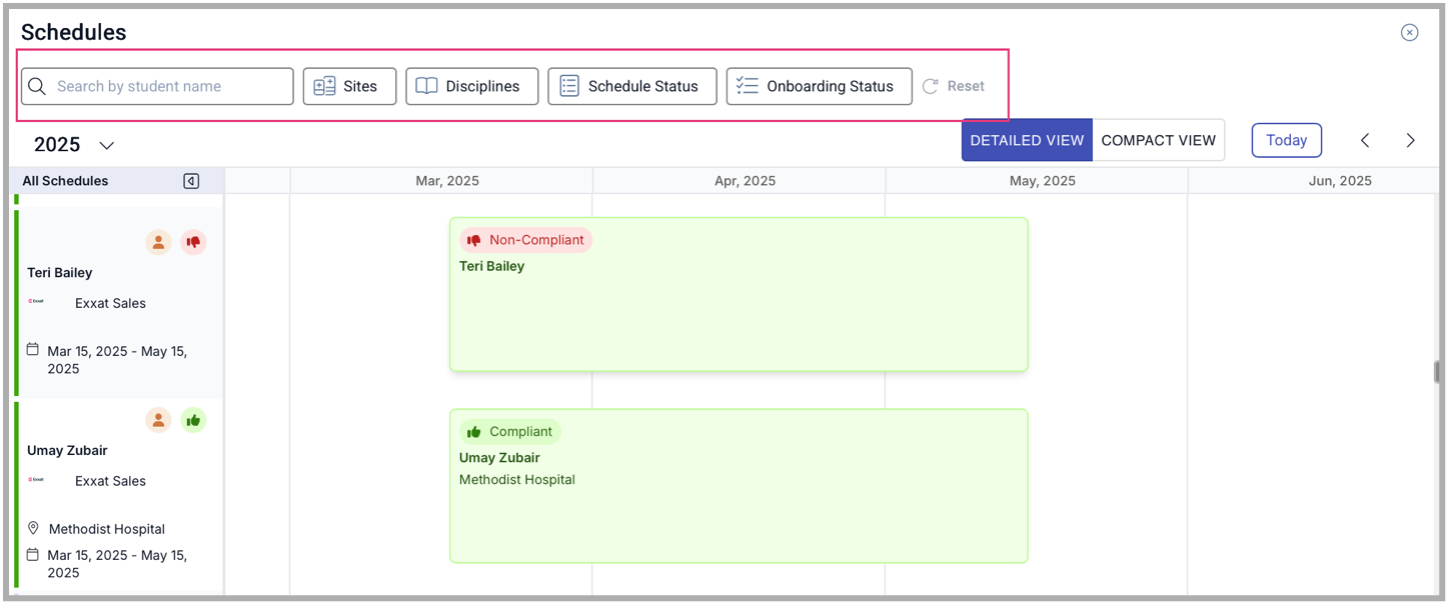Open the Sites filter
Screen dimensions: 1451x605
pyautogui.click(x=349, y=86)
